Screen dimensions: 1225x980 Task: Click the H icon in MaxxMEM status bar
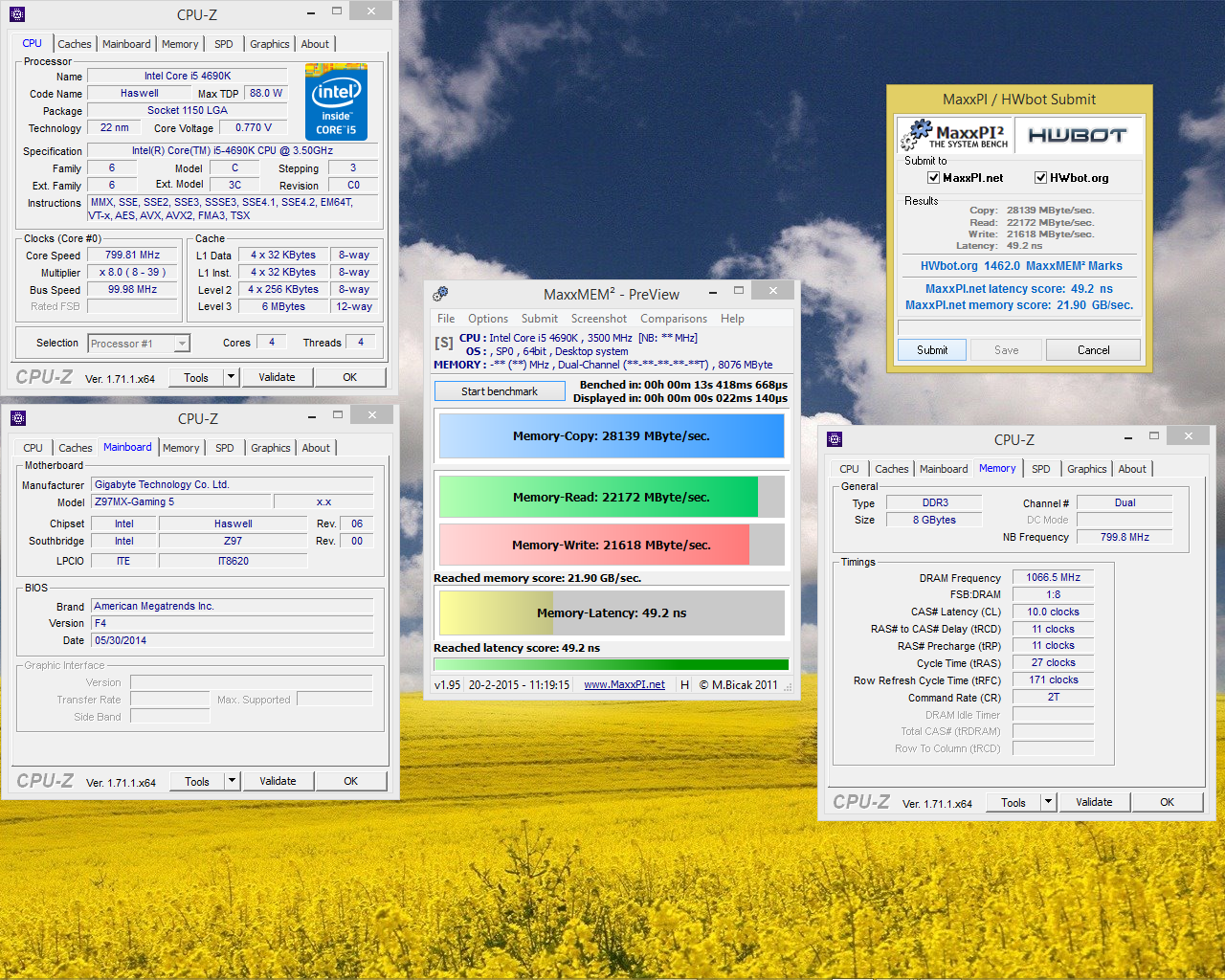(x=684, y=684)
